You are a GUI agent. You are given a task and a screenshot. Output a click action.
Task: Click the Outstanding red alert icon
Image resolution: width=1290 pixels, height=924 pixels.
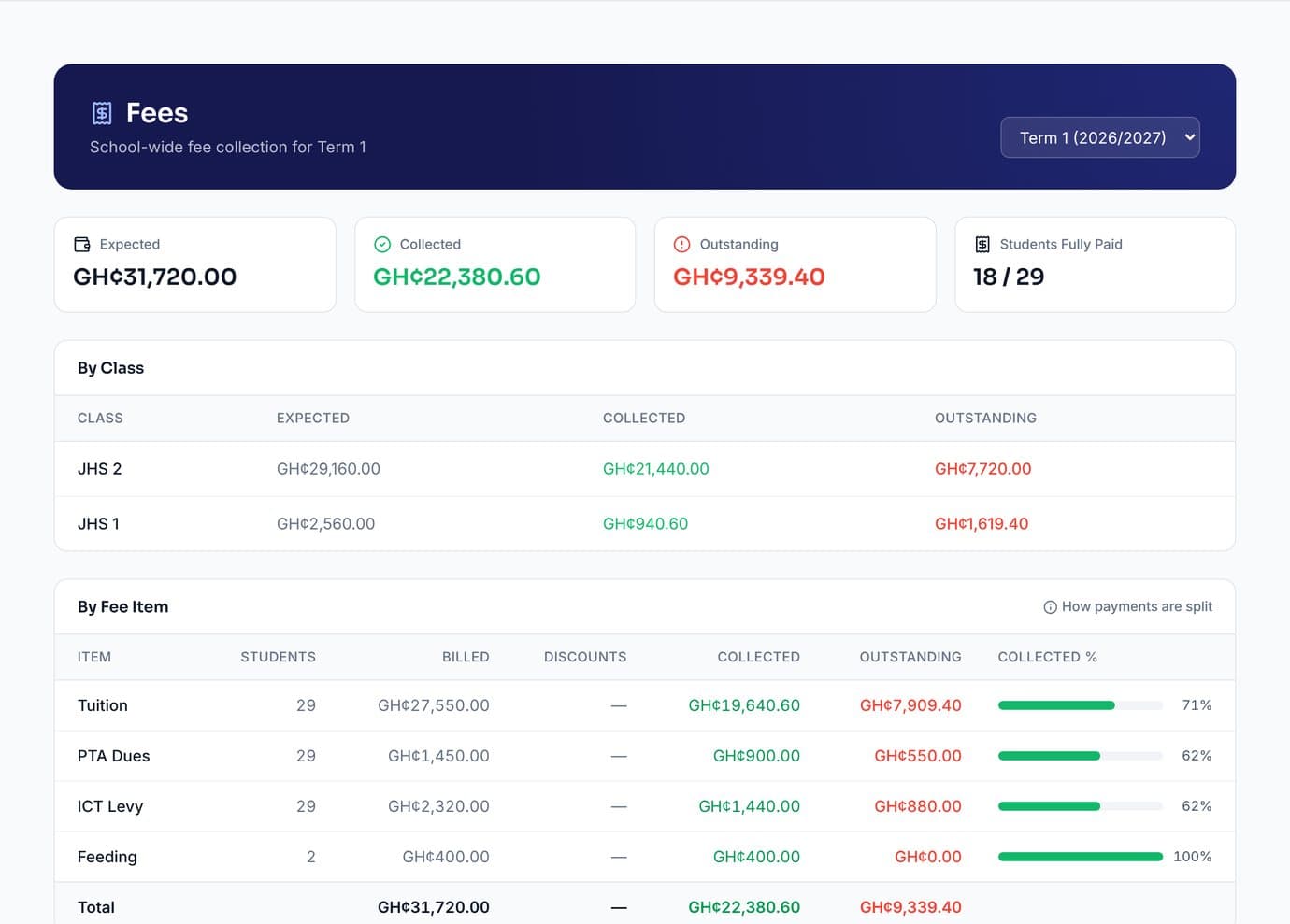click(x=682, y=244)
